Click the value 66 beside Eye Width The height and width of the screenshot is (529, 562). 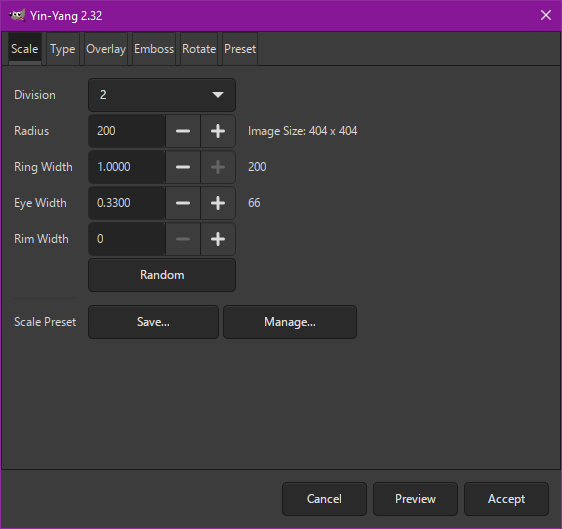[x=254, y=203]
